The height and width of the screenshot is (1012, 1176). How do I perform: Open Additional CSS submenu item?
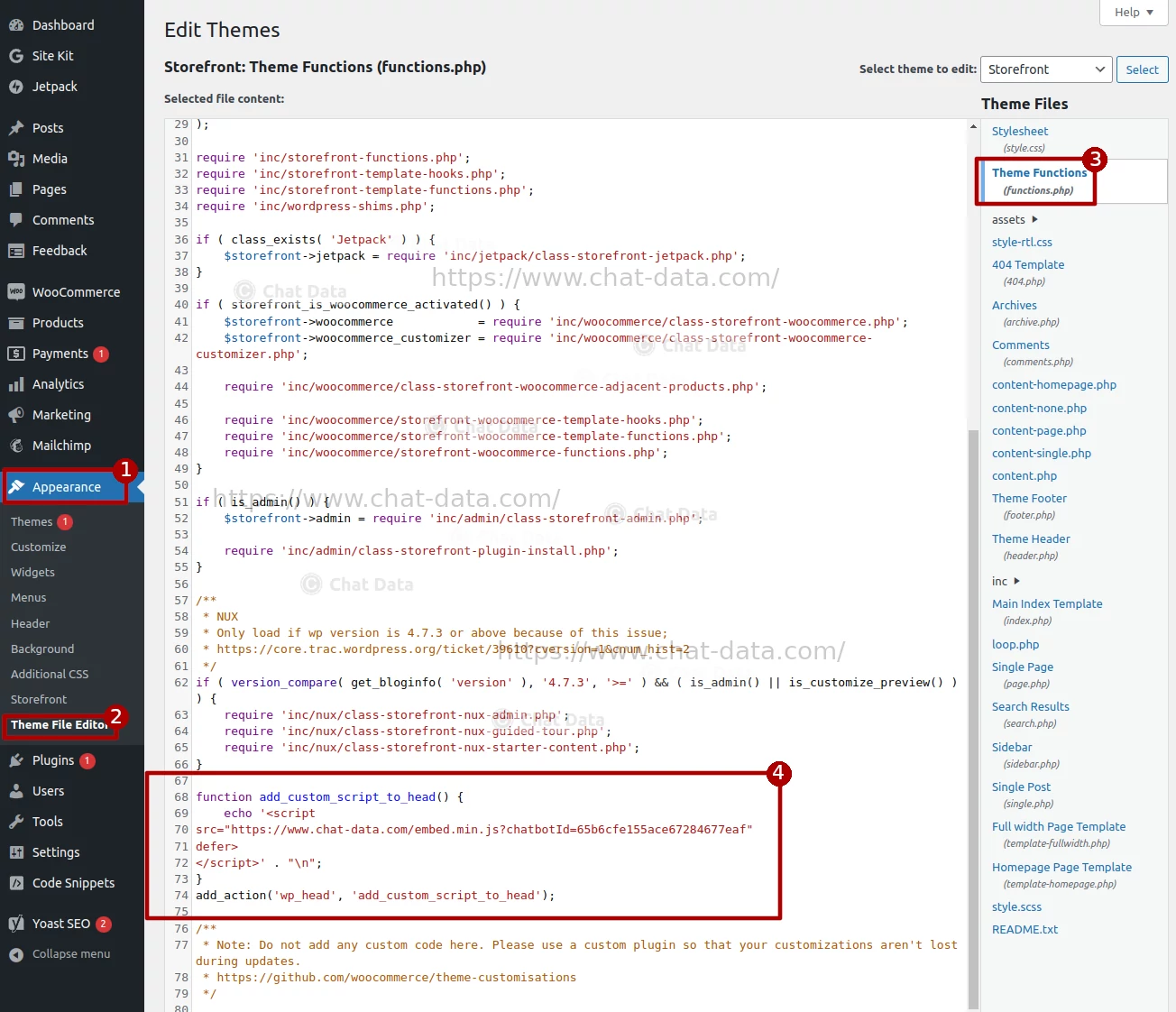pyautogui.click(x=50, y=675)
